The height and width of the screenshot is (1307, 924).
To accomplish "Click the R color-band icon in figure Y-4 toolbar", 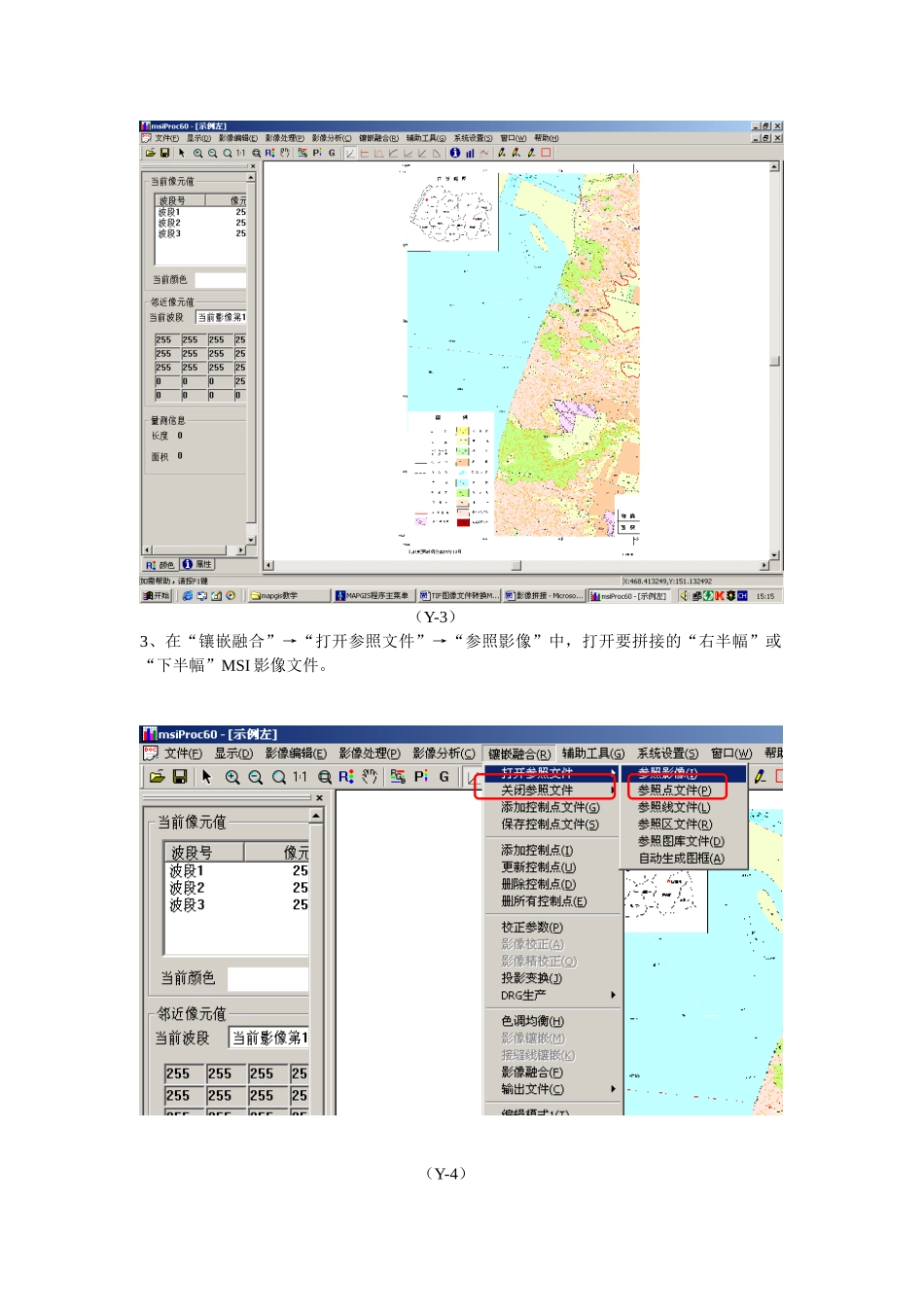I will 346,777.
